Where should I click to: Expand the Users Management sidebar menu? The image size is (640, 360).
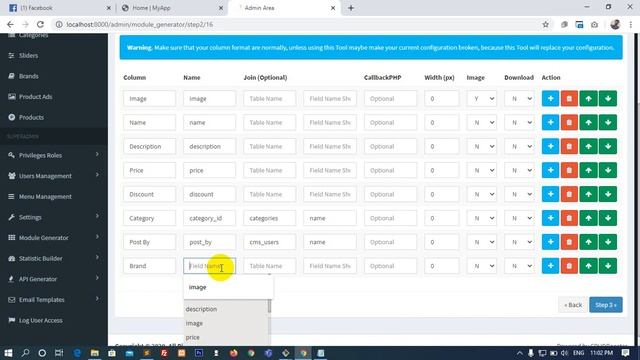[54, 176]
